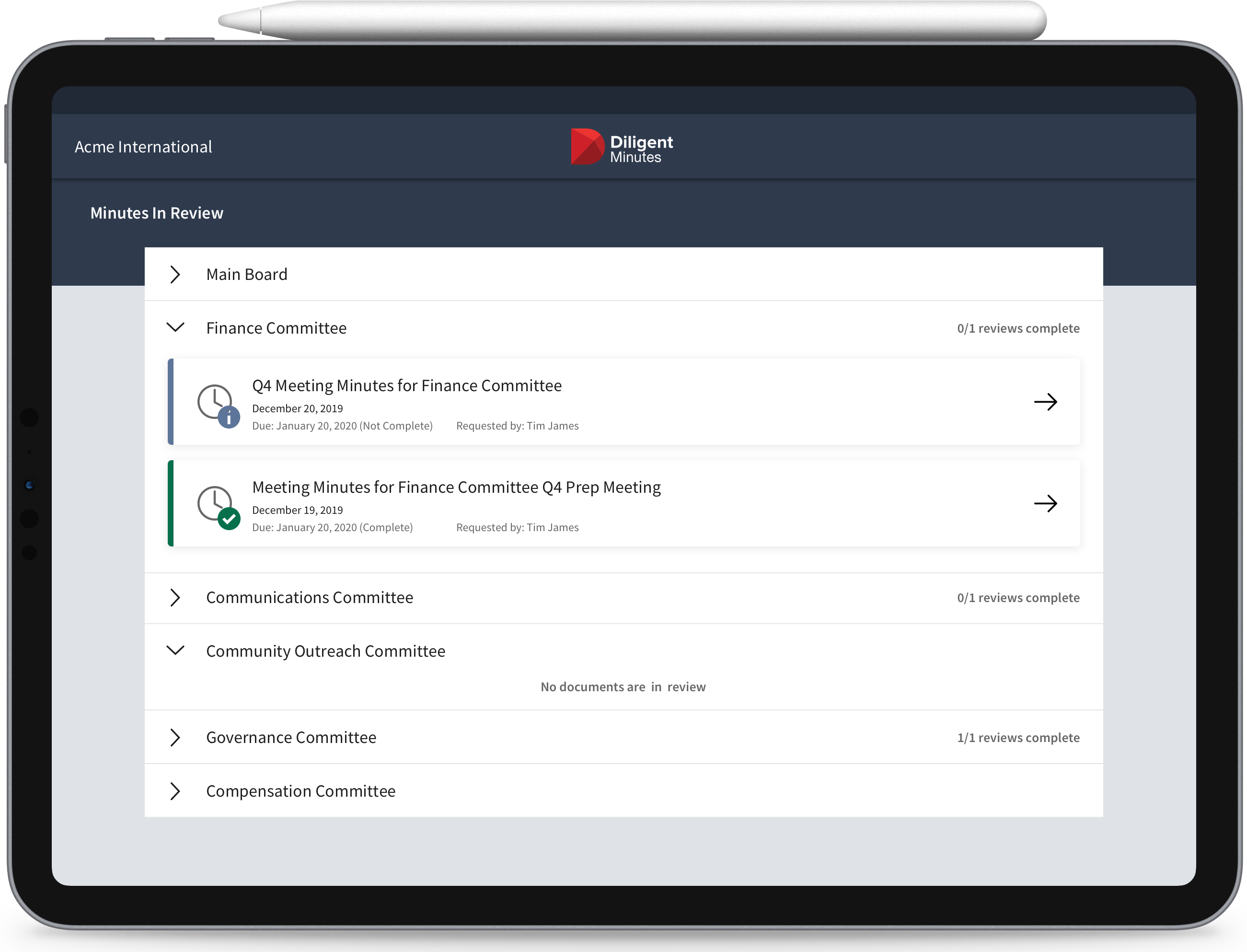Click Governance Committee 1/1 reviews complete status
This screenshot has width=1247, height=952.
pyautogui.click(x=1018, y=737)
